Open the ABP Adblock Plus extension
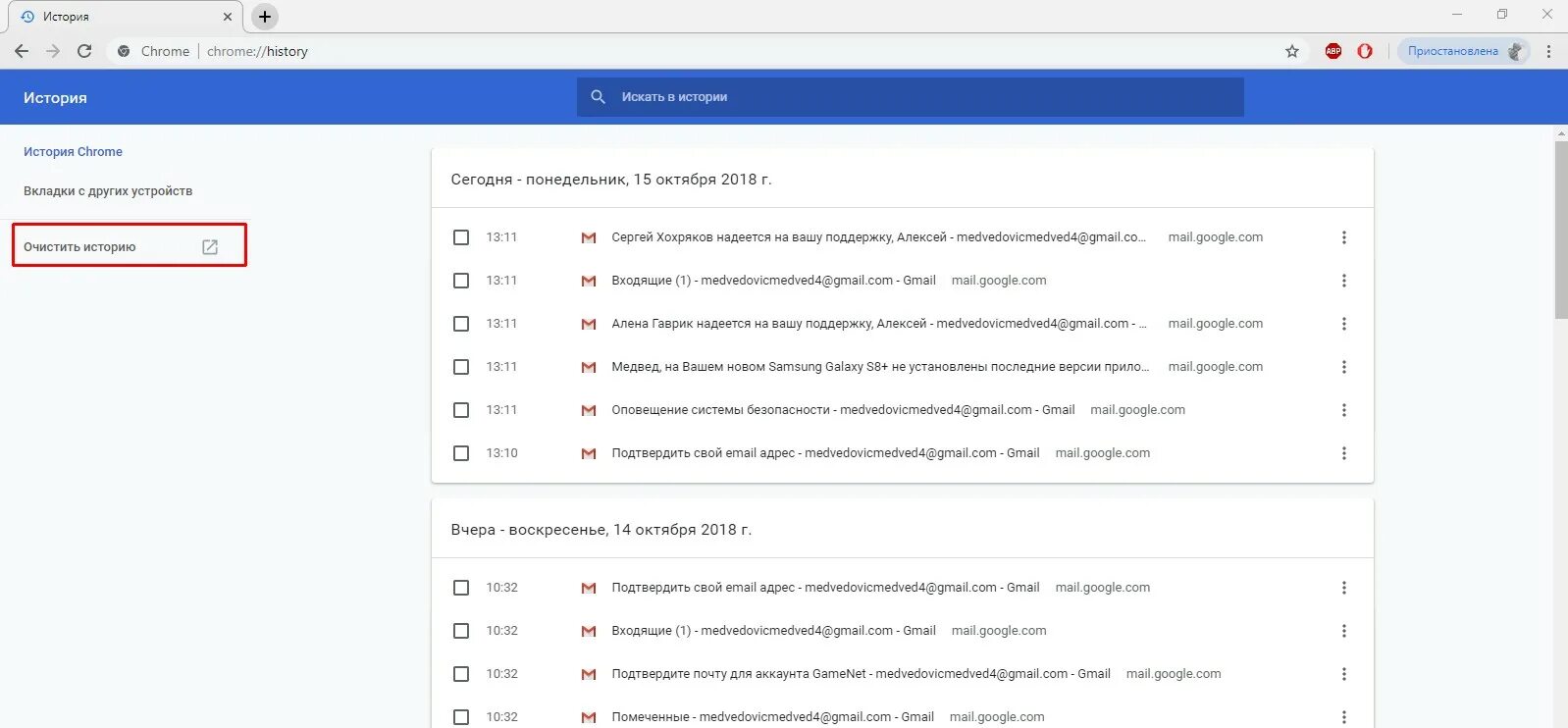 (x=1333, y=51)
